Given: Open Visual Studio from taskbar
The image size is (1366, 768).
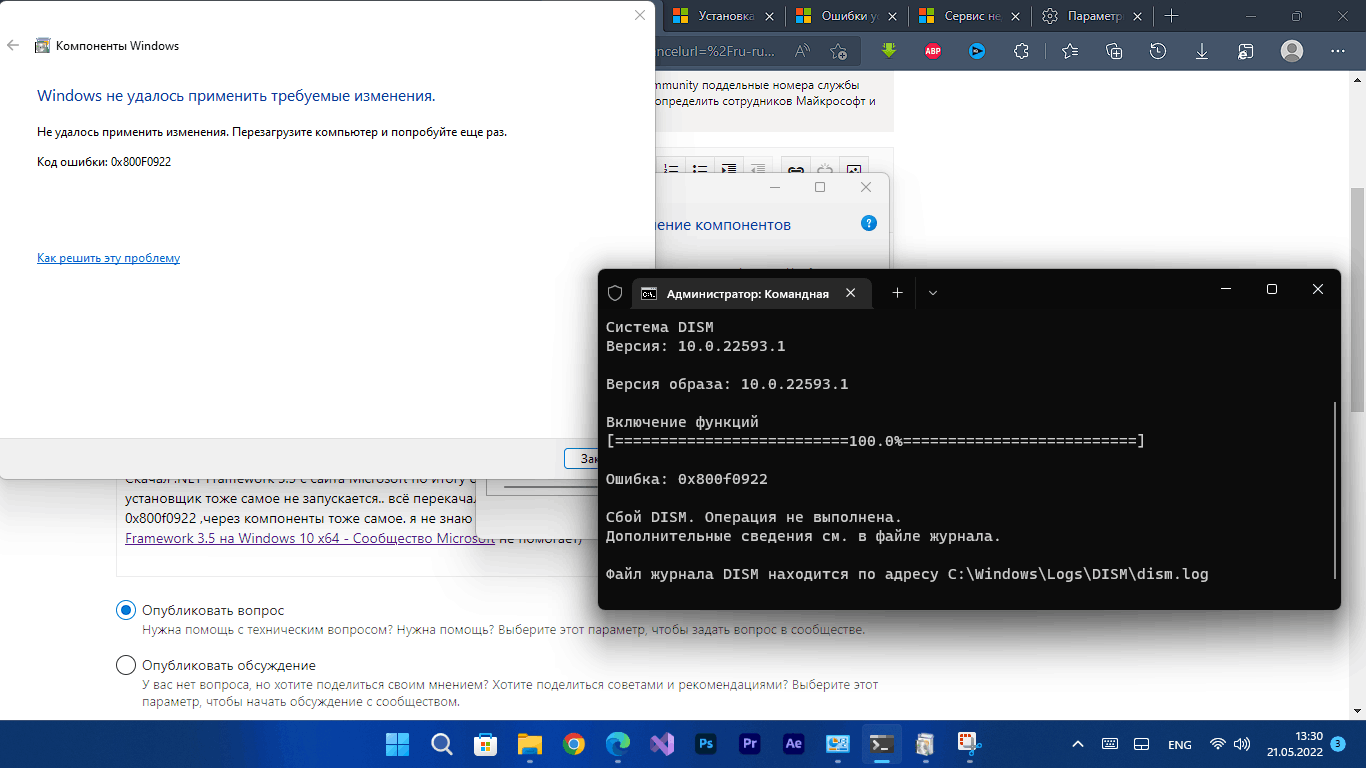Looking at the screenshot, I should [x=661, y=744].
